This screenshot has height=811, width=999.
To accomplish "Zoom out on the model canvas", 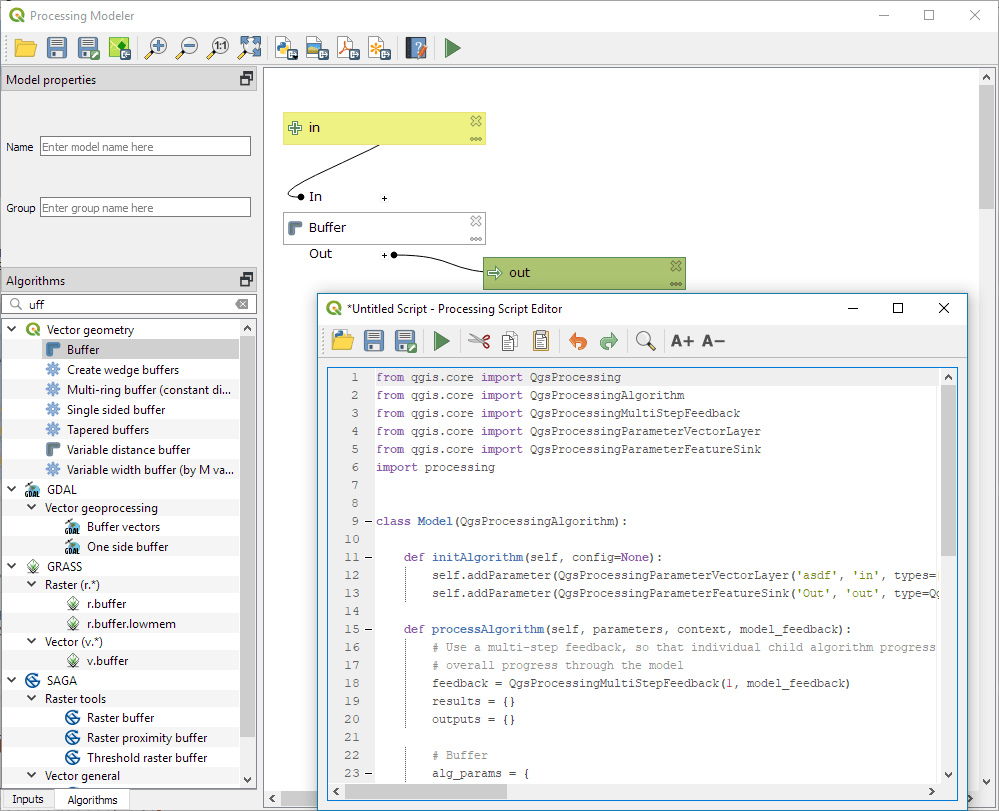I will click(x=187, y=48).
